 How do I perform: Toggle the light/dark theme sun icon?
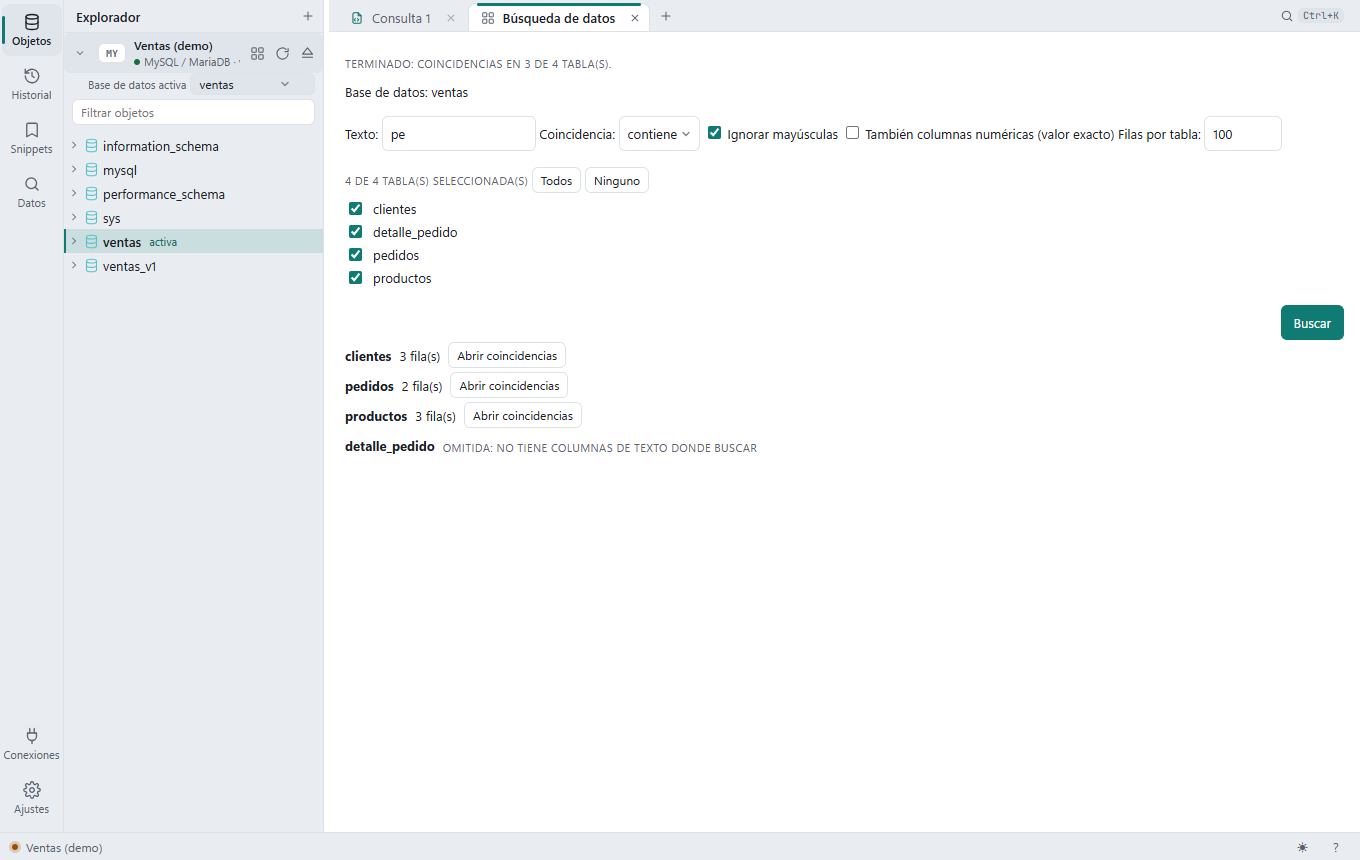[1302, 847]
